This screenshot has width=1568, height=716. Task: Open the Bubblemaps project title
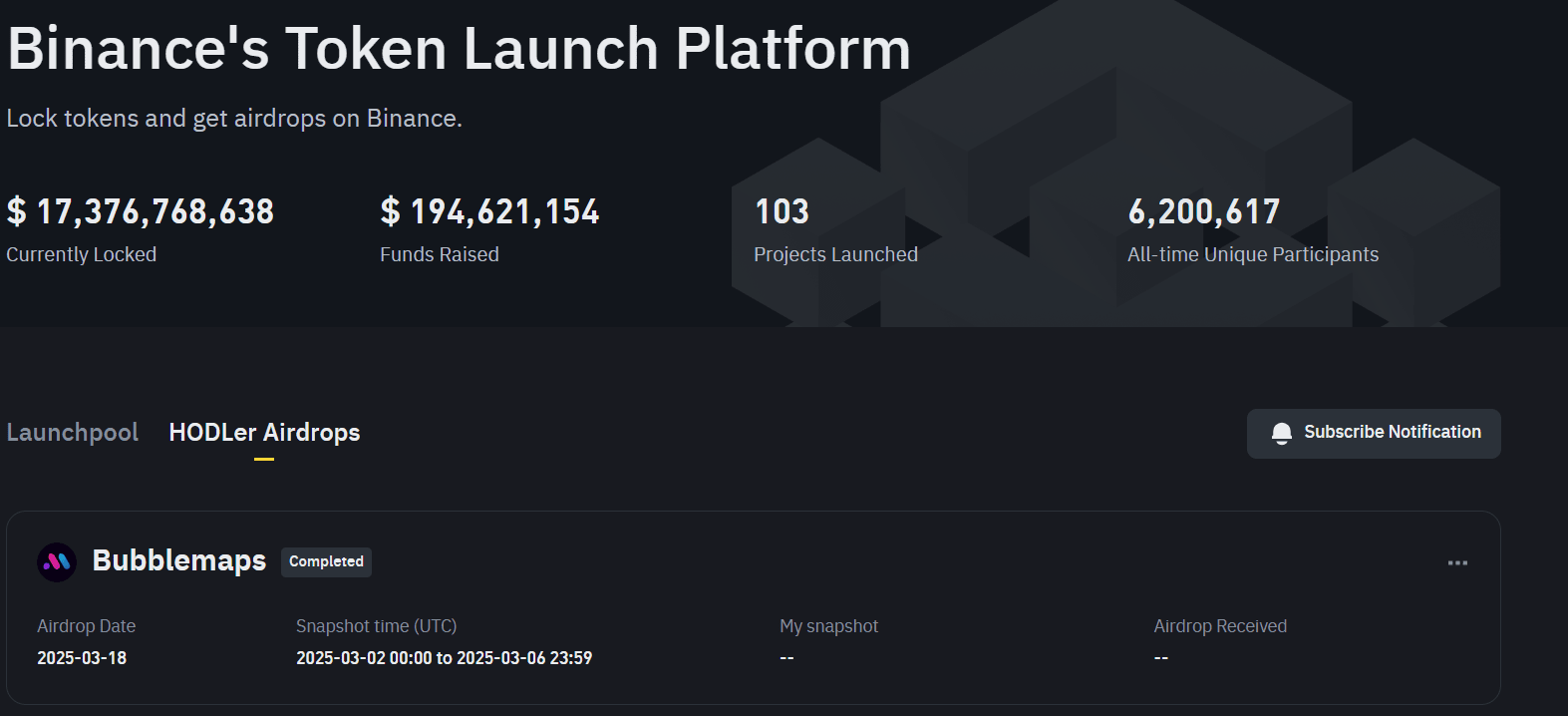(x=179, y=560)
